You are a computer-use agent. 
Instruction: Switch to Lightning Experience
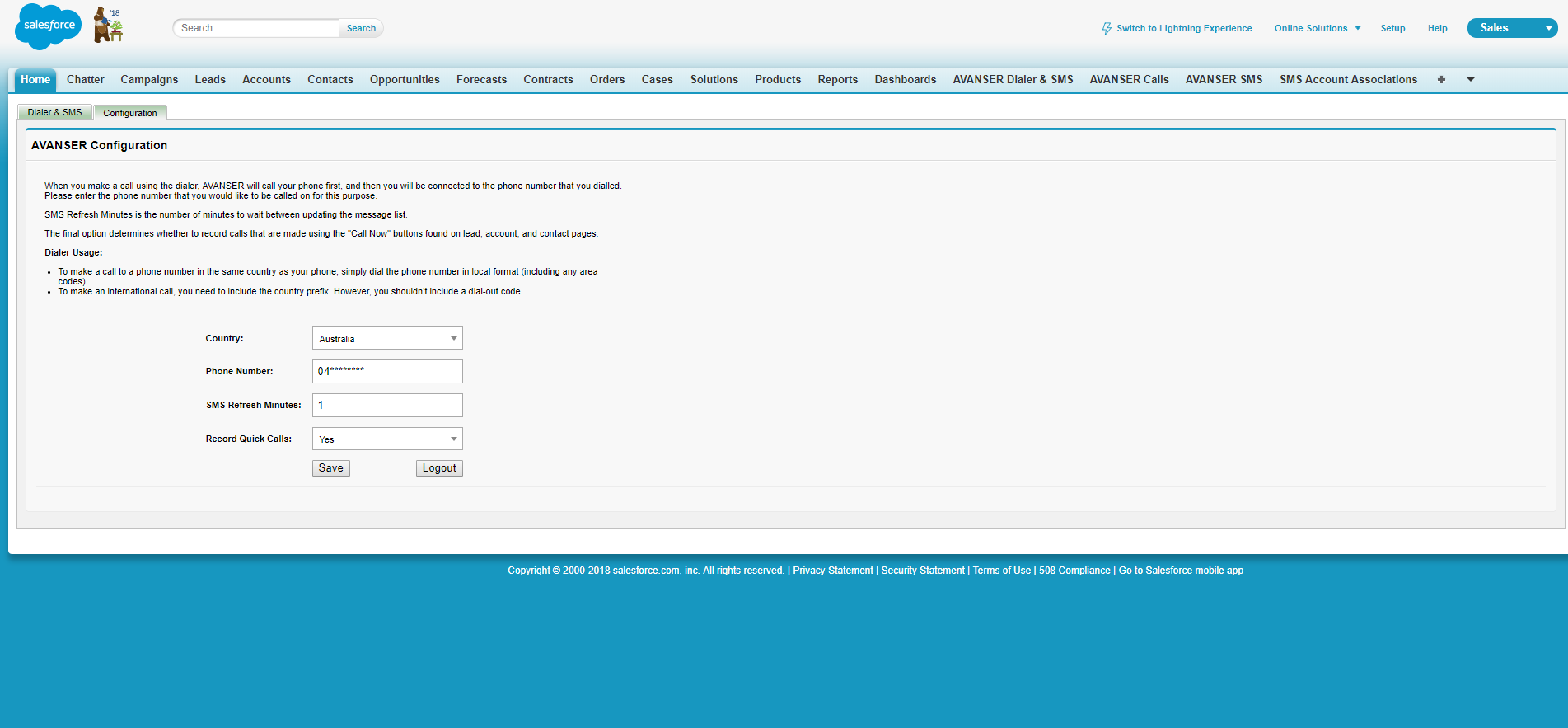(x=1184, y=28)
